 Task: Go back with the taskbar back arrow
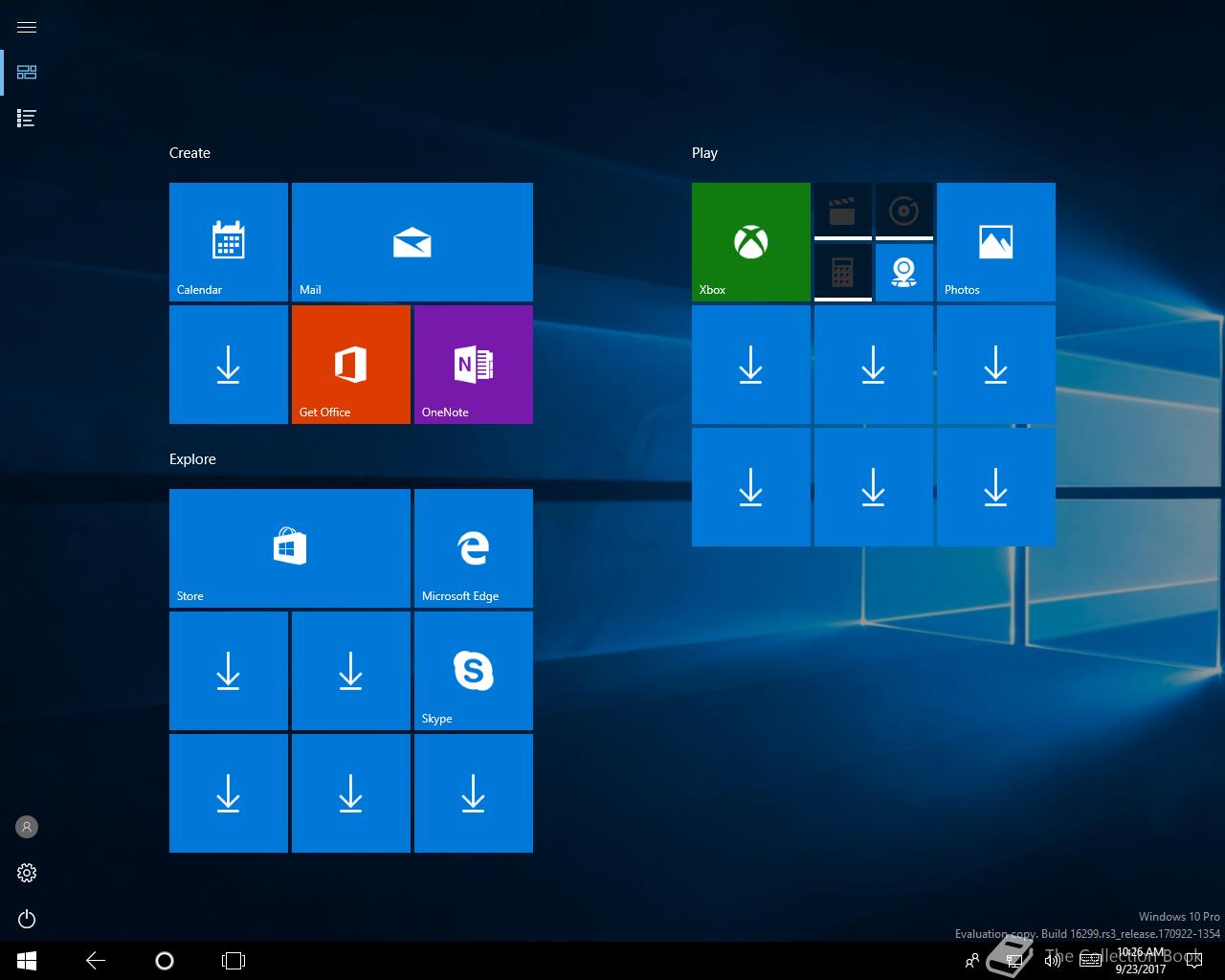[96, 961]
